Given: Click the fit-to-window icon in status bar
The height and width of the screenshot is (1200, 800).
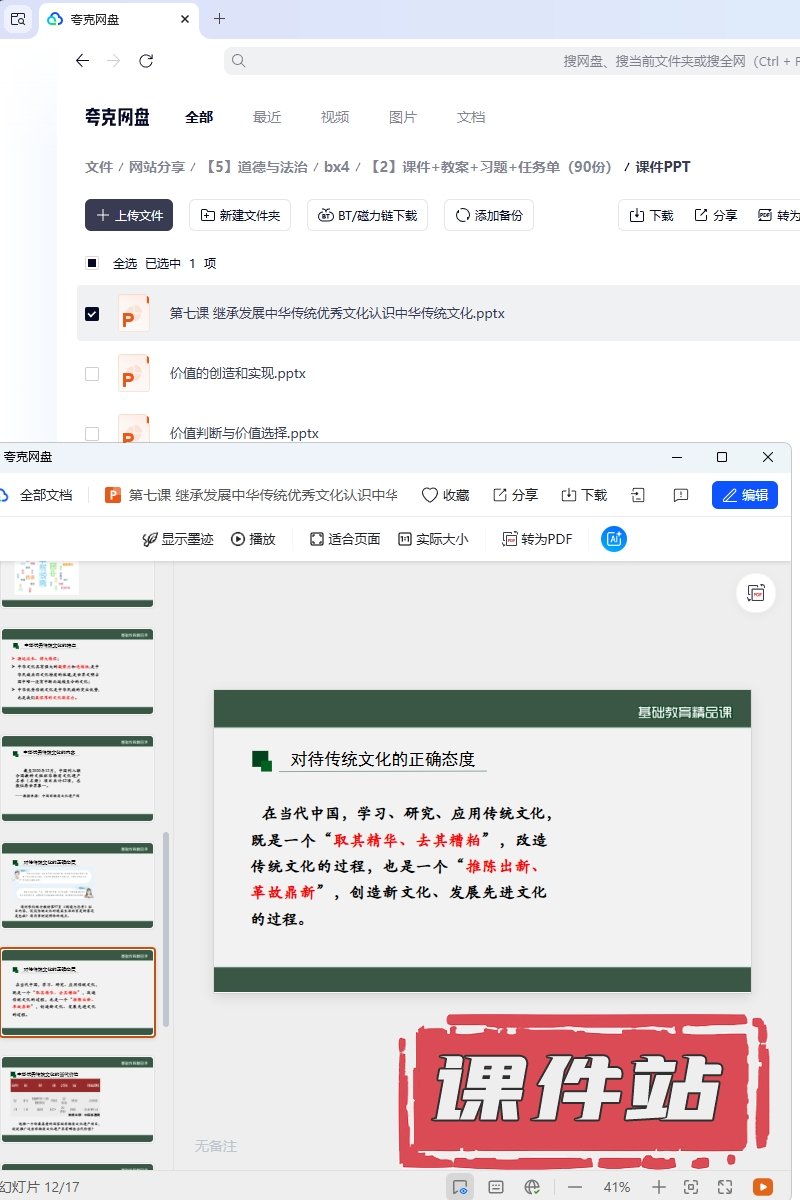Looking at the screenshot, I should click(691, 1187).
